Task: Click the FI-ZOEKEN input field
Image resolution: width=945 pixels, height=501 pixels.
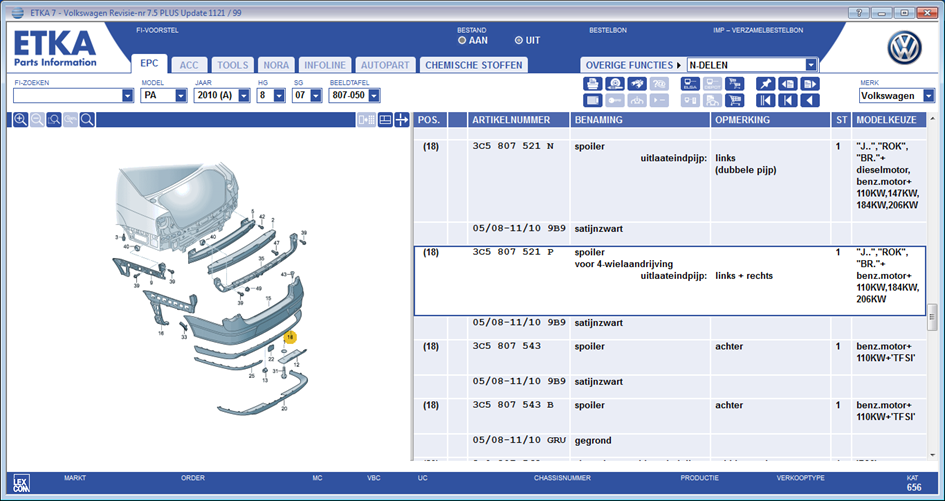Action: [x=68, y=95]
